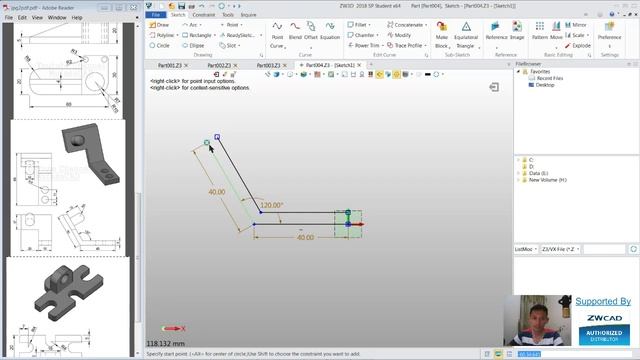Viewport: 640px width, 360px height.
Task: Toggle the first yellow highlighted view toolbar button
Action: (379, 74)
